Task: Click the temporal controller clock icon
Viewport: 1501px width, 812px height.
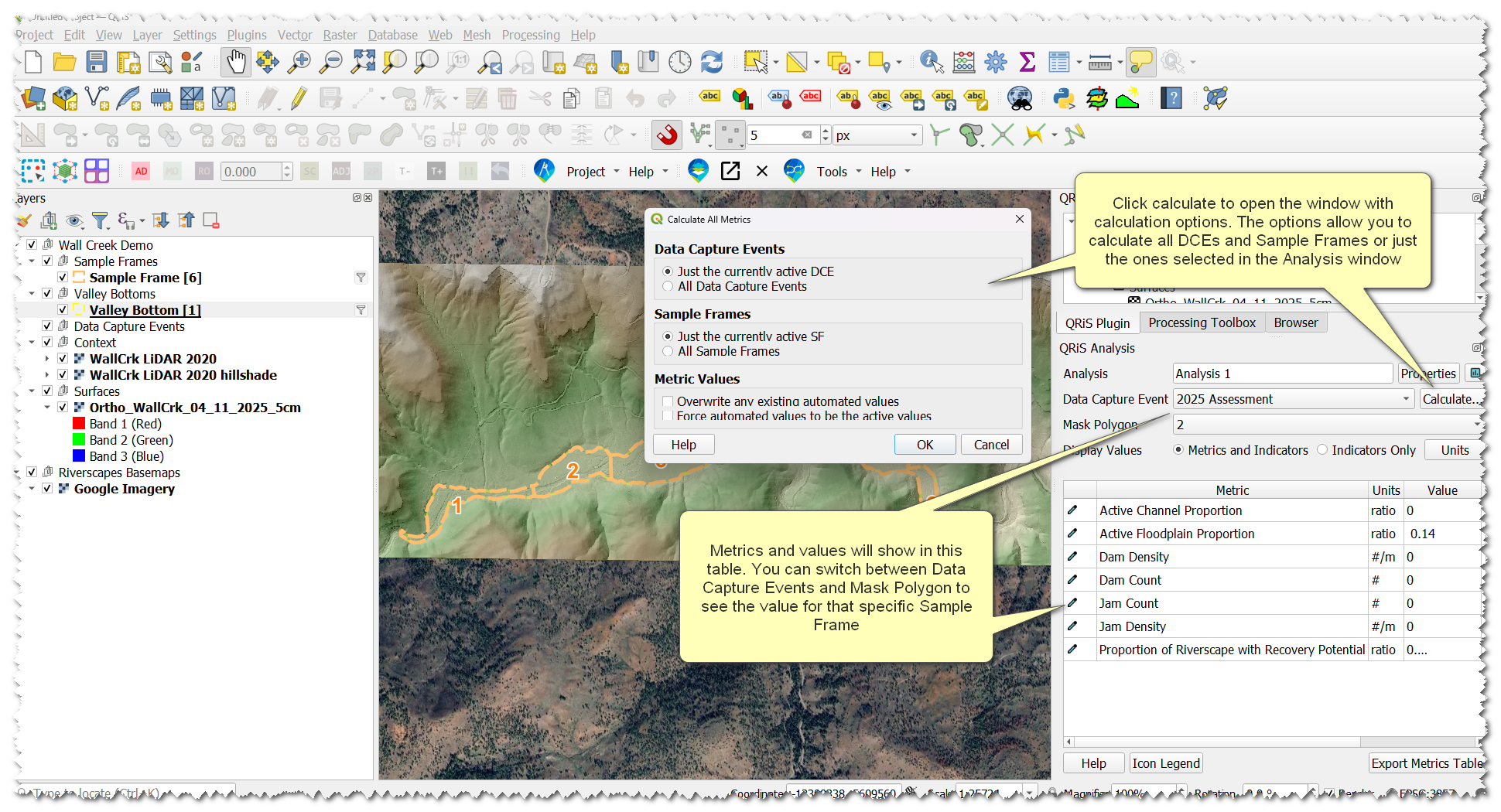Action: coord(680,62)
